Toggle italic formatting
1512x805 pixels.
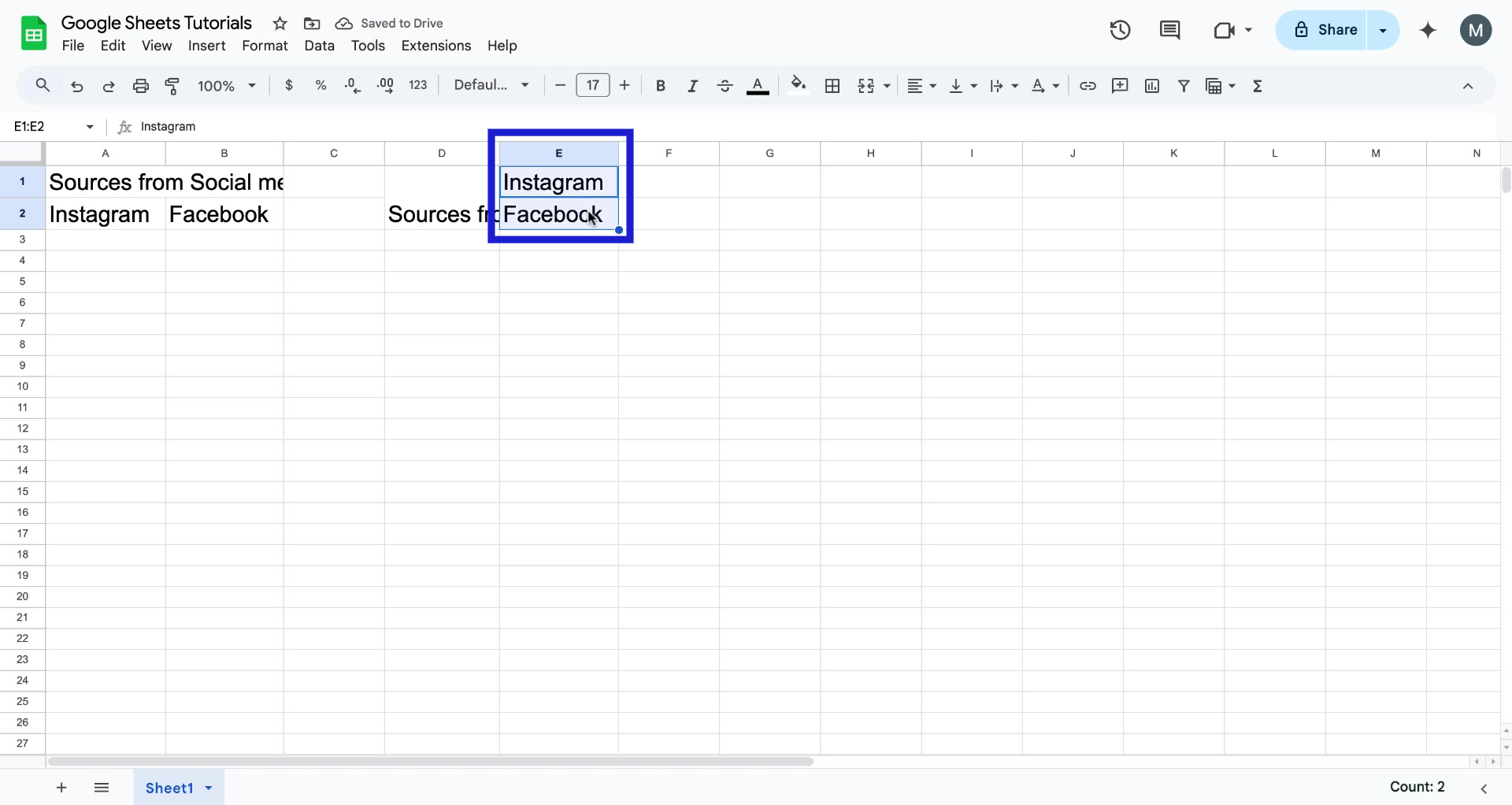point(692,86)
